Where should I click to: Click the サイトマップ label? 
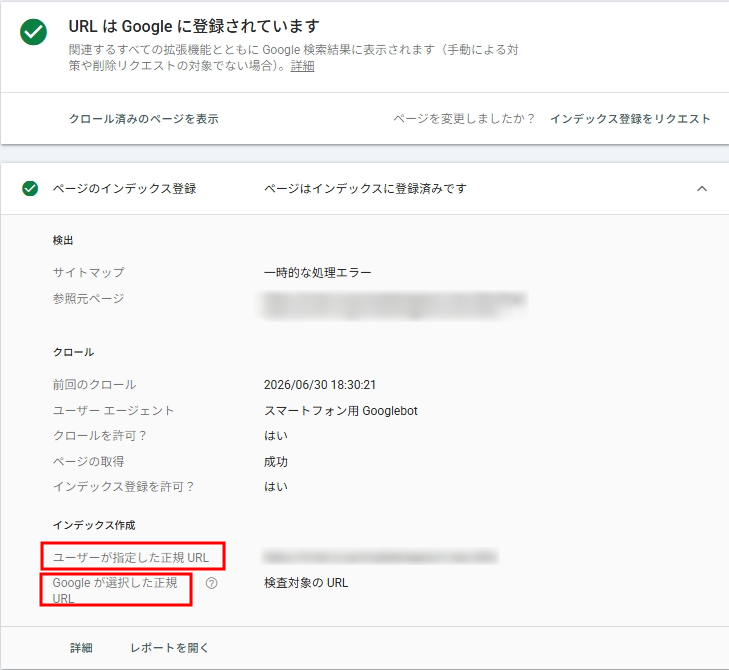pos(88,272)
